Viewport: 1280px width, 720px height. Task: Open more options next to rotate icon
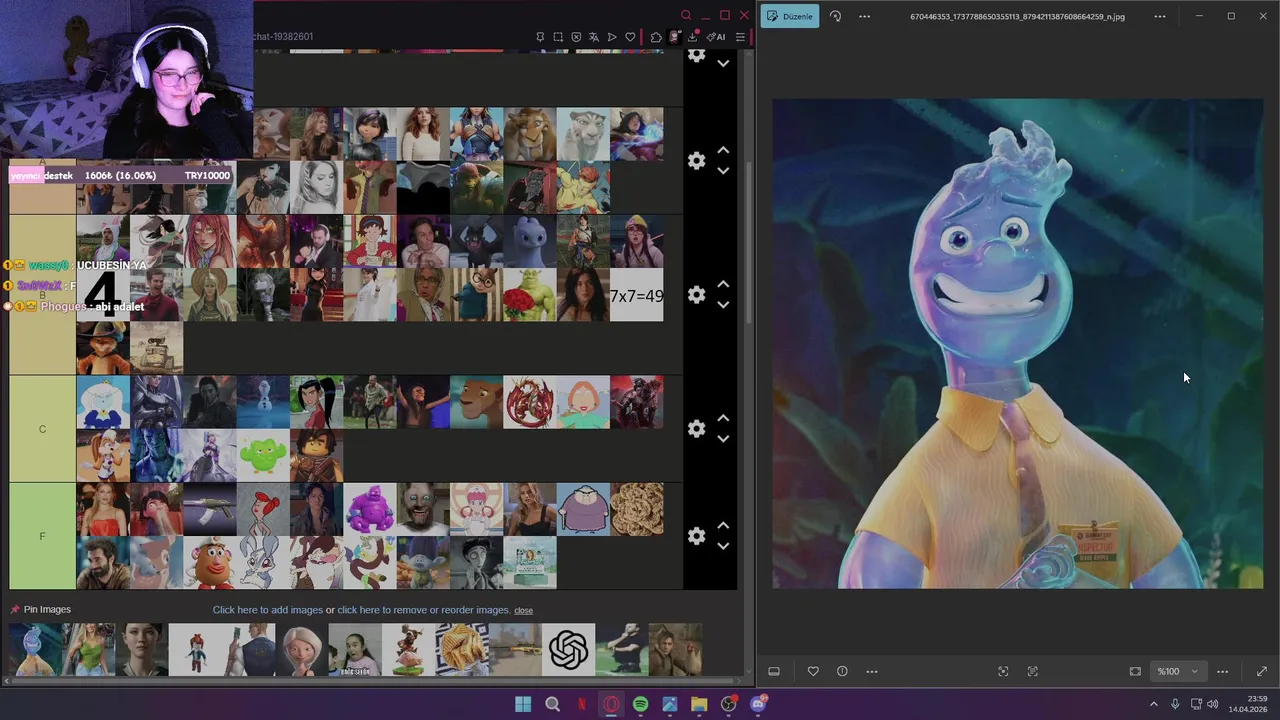[x=865, y=16]
